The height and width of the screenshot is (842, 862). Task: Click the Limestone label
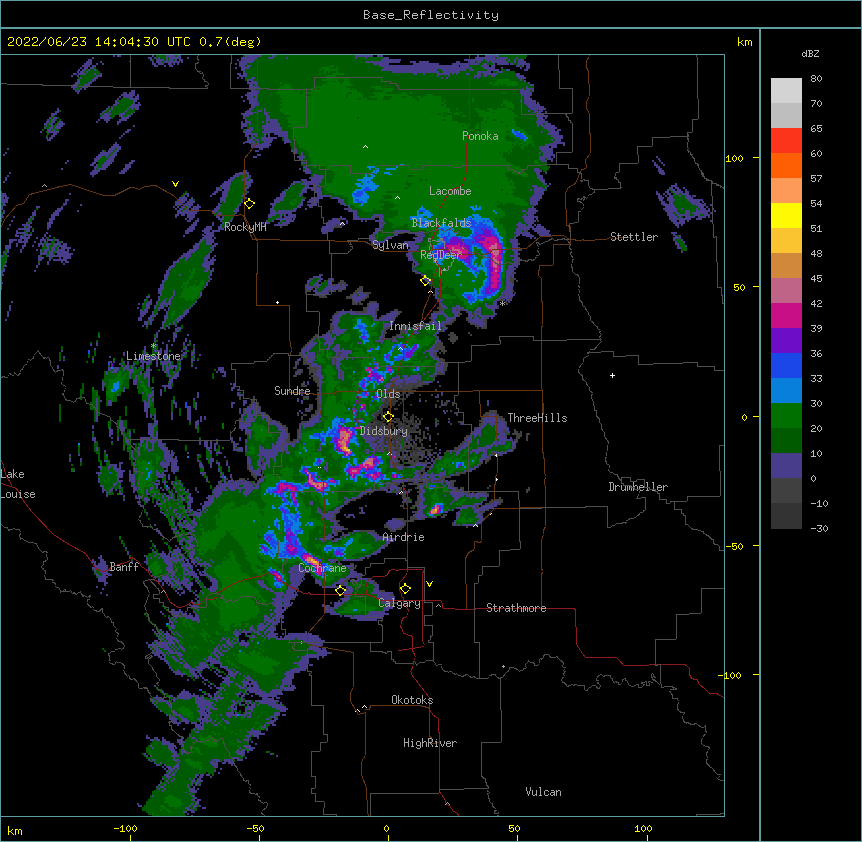pyautogui.click(x=153, y=356)
